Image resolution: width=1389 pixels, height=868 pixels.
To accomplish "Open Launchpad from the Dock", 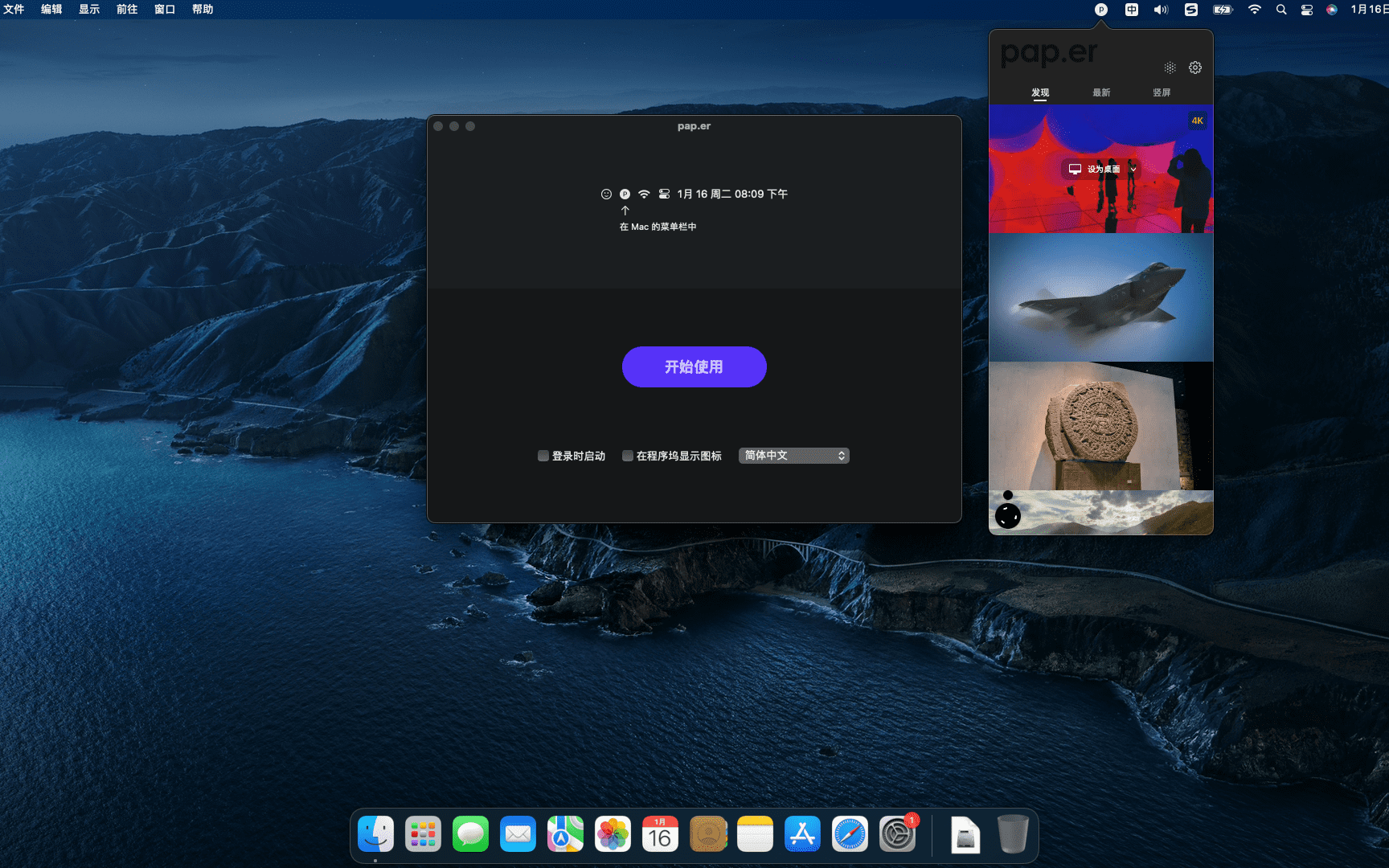I will tap(423, 834).
